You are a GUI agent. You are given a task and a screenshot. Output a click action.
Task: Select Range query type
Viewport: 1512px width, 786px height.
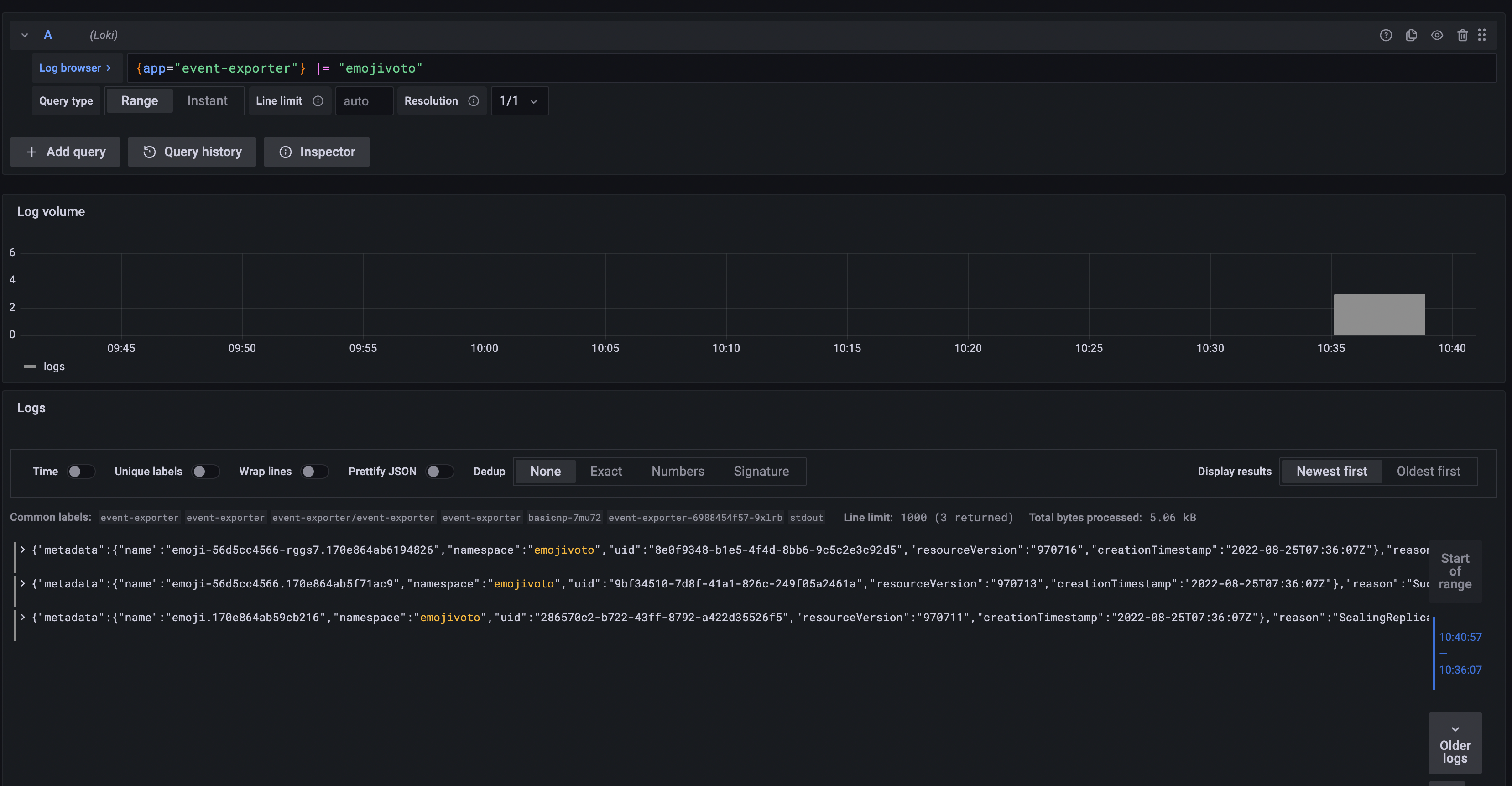point(140,101)
